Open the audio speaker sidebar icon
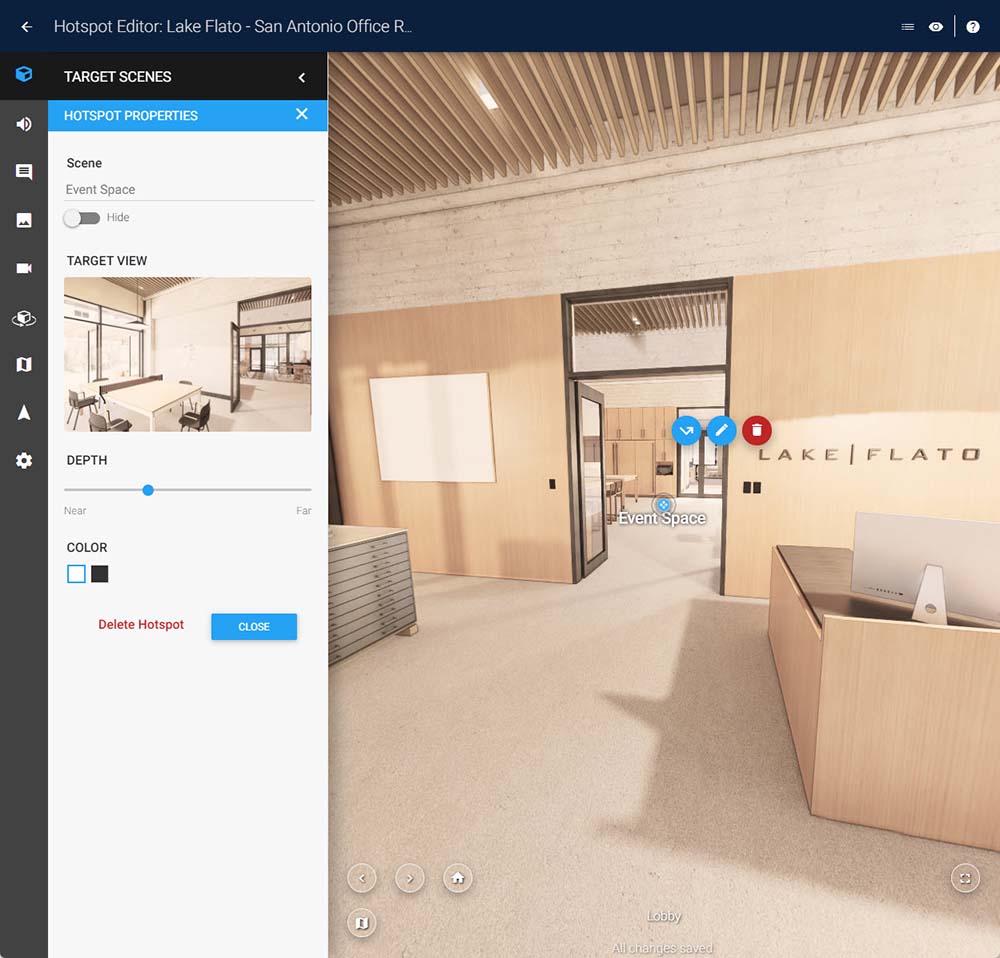The width and height of the screenshot is (1000, 958). click(24, 124)
